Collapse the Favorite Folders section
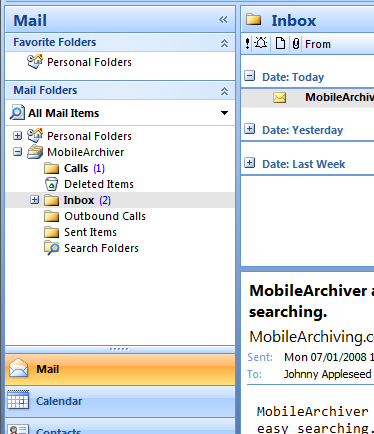Viewport: 374px width, 434px height. [224, 43]
